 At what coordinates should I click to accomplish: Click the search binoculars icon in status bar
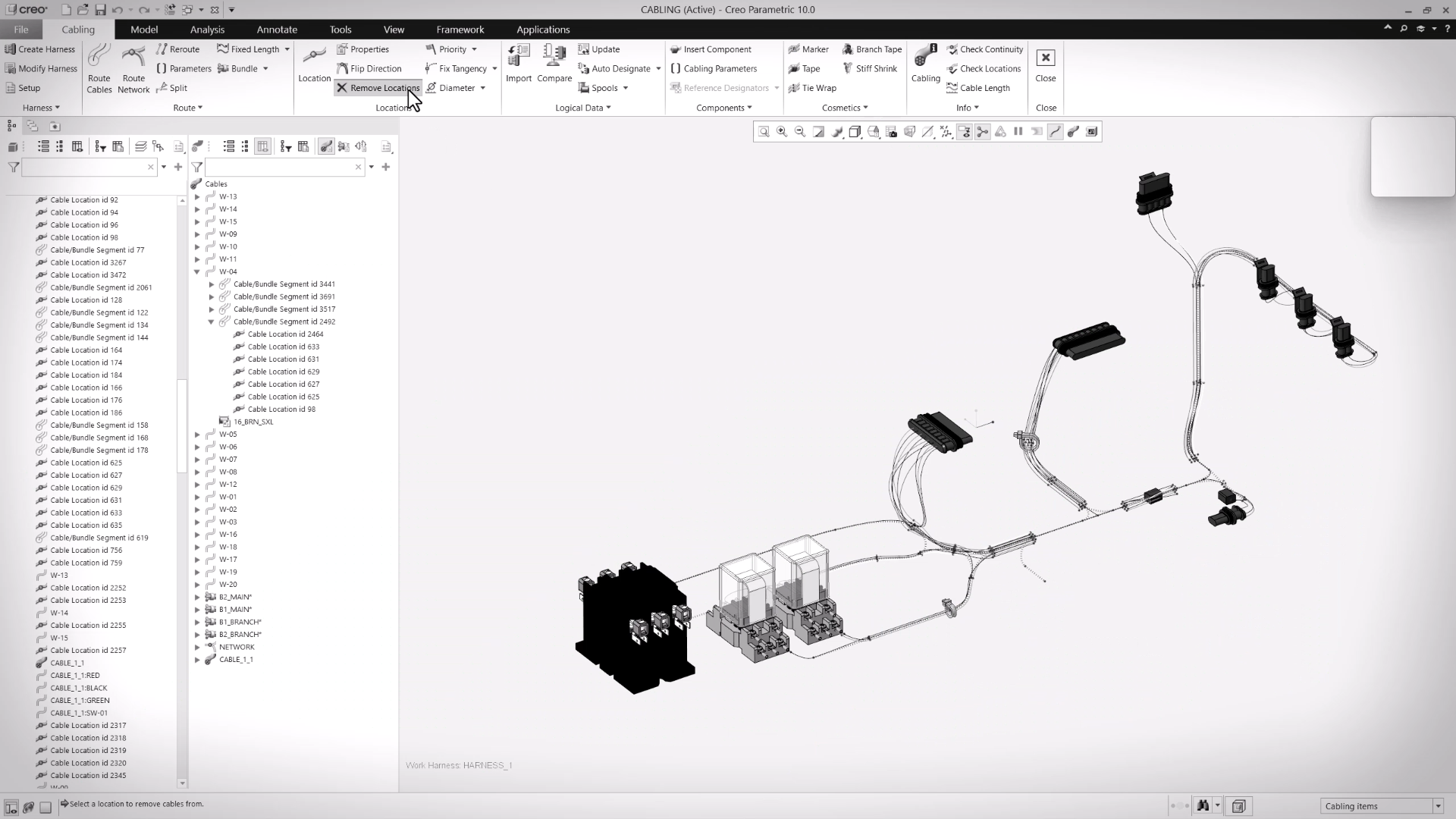coord(1203,806)
